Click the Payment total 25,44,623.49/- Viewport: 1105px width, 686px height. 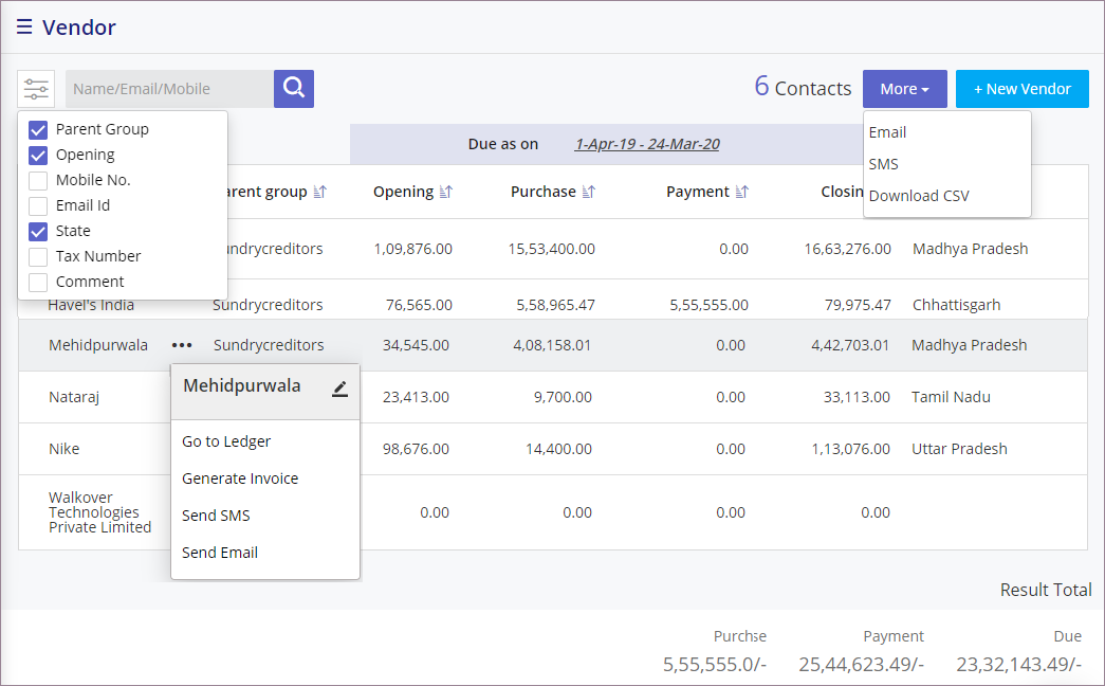tap(860, 664)
